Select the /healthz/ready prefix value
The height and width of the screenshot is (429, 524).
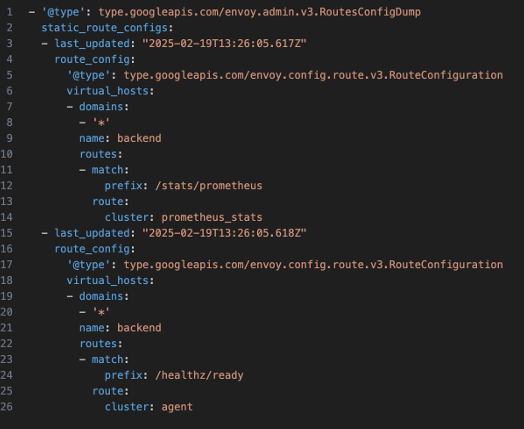coord(199,375)
